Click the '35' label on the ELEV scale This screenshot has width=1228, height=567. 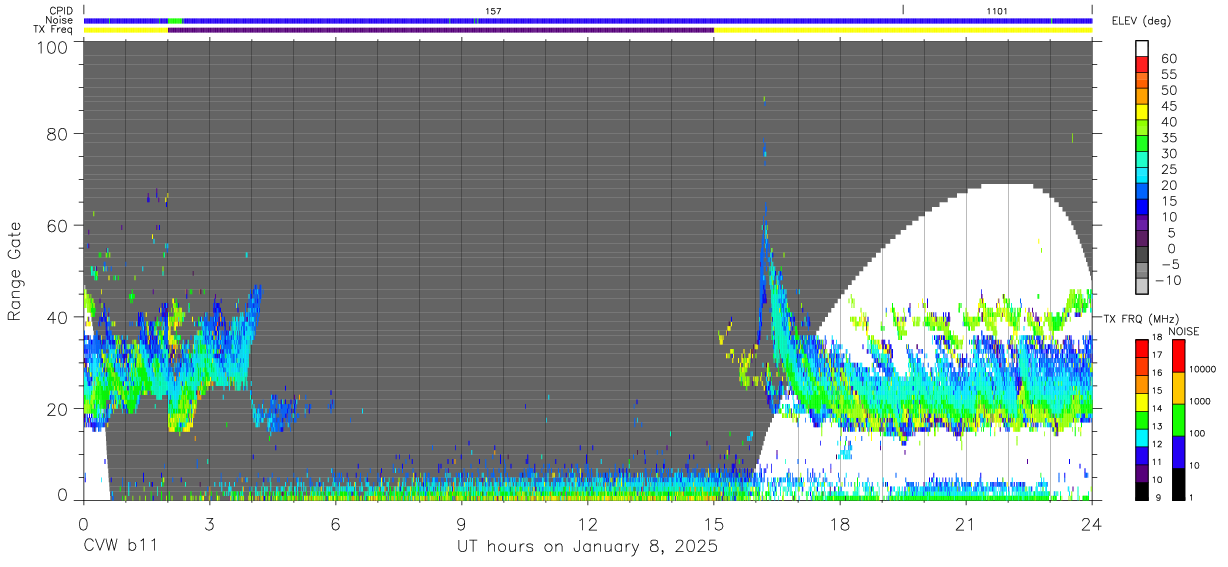[x=1169, y=138]
